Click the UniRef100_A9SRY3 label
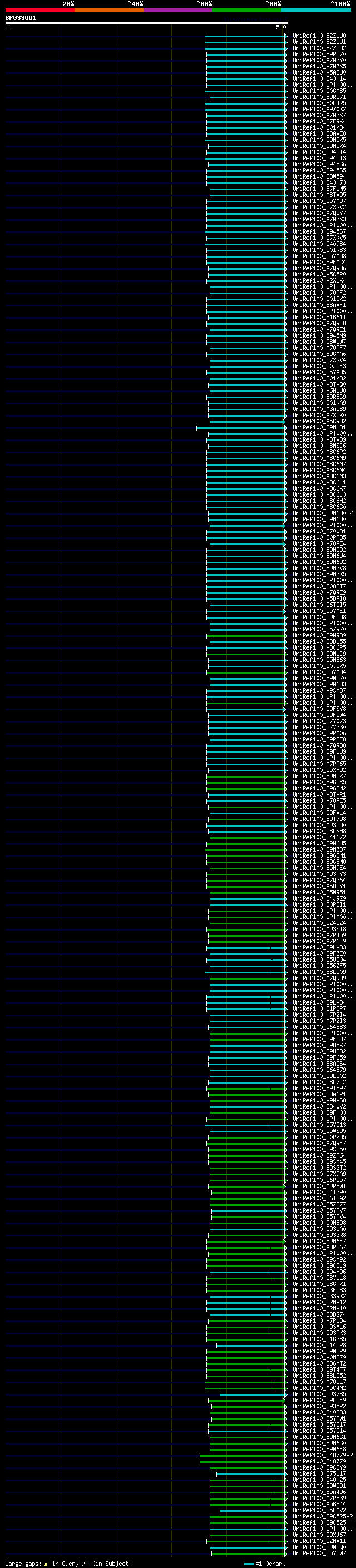The width and height of the screenshot is (356, 1568). [x=319, y=874]
